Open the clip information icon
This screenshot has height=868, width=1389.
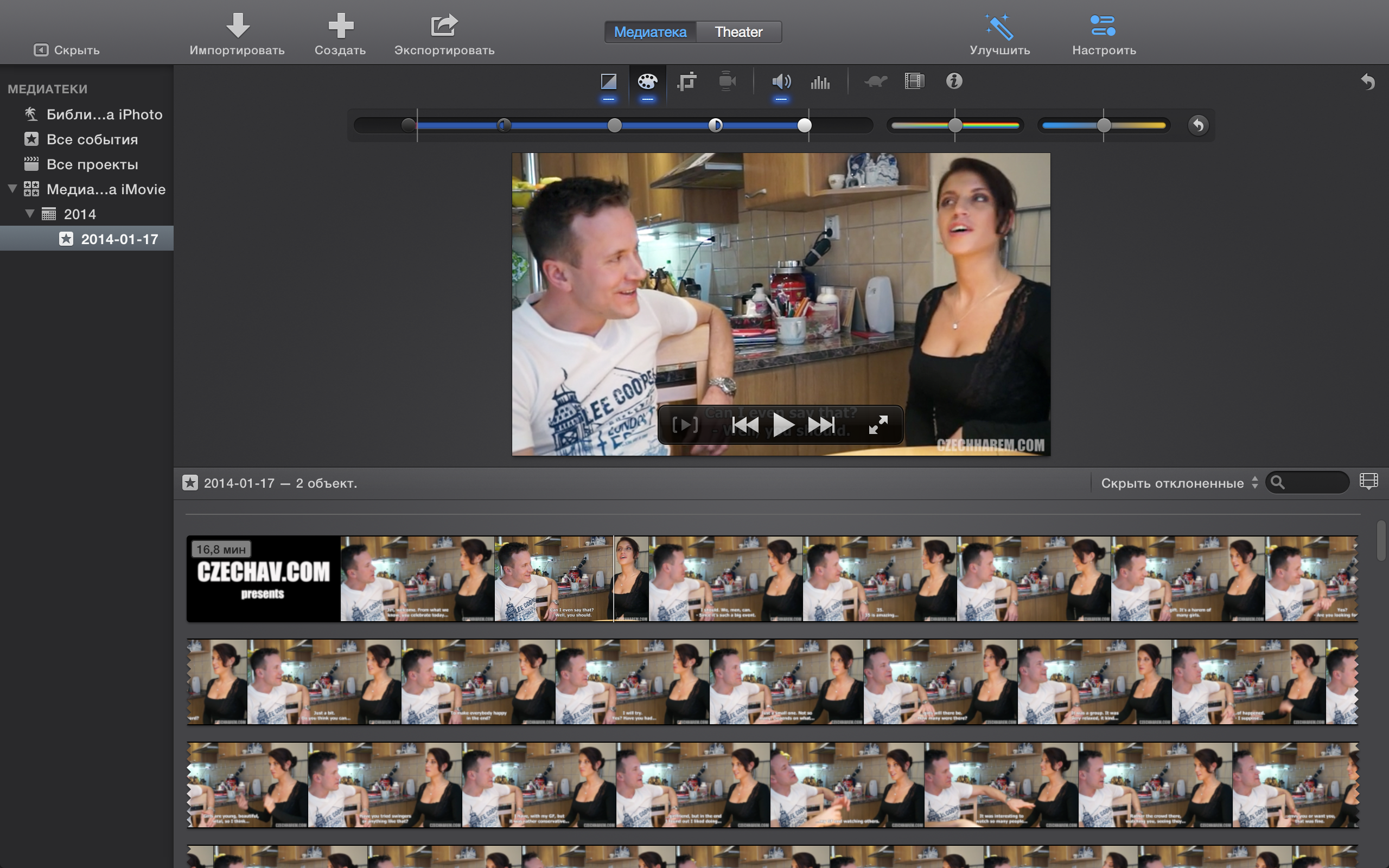click(954, 81)
